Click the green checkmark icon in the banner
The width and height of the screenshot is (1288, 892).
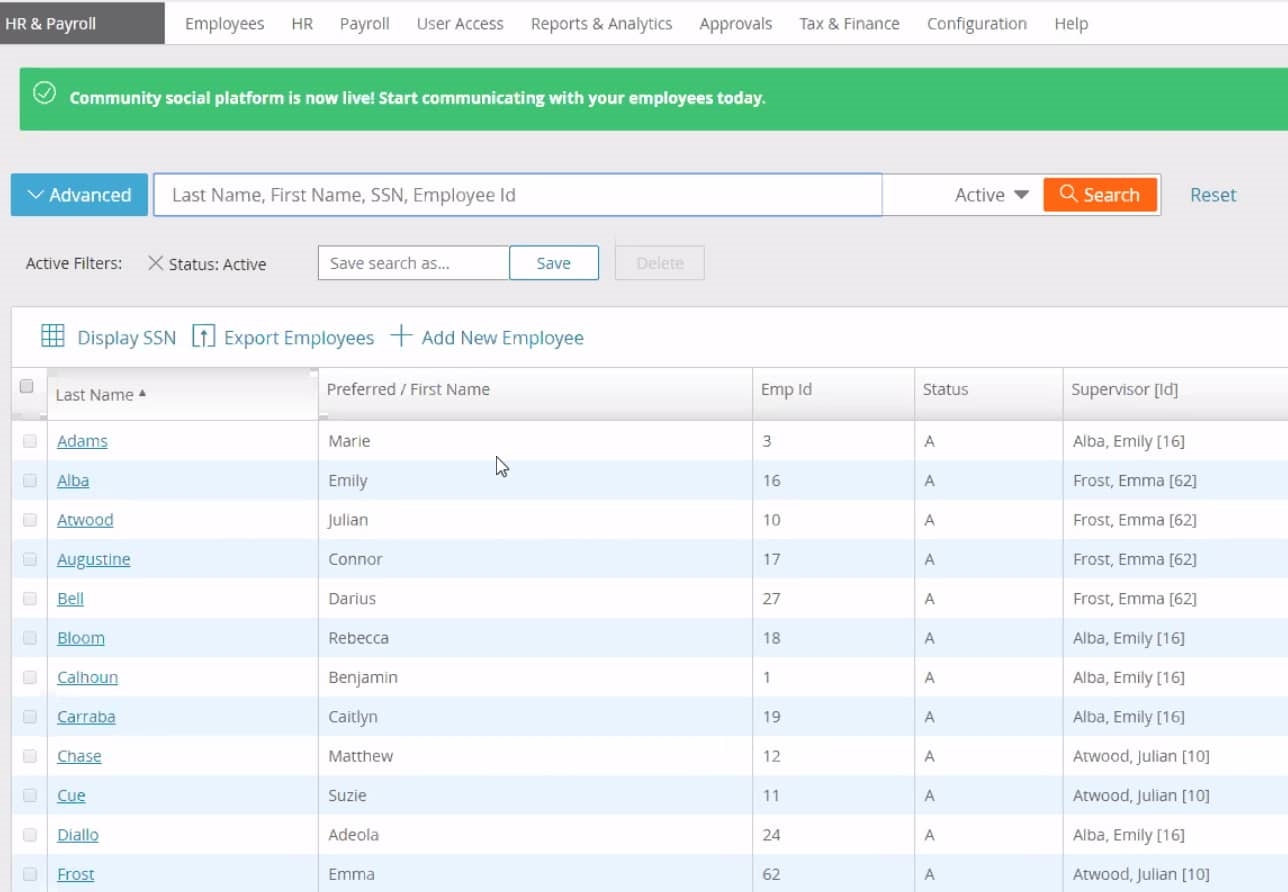(x=44, y=94)
